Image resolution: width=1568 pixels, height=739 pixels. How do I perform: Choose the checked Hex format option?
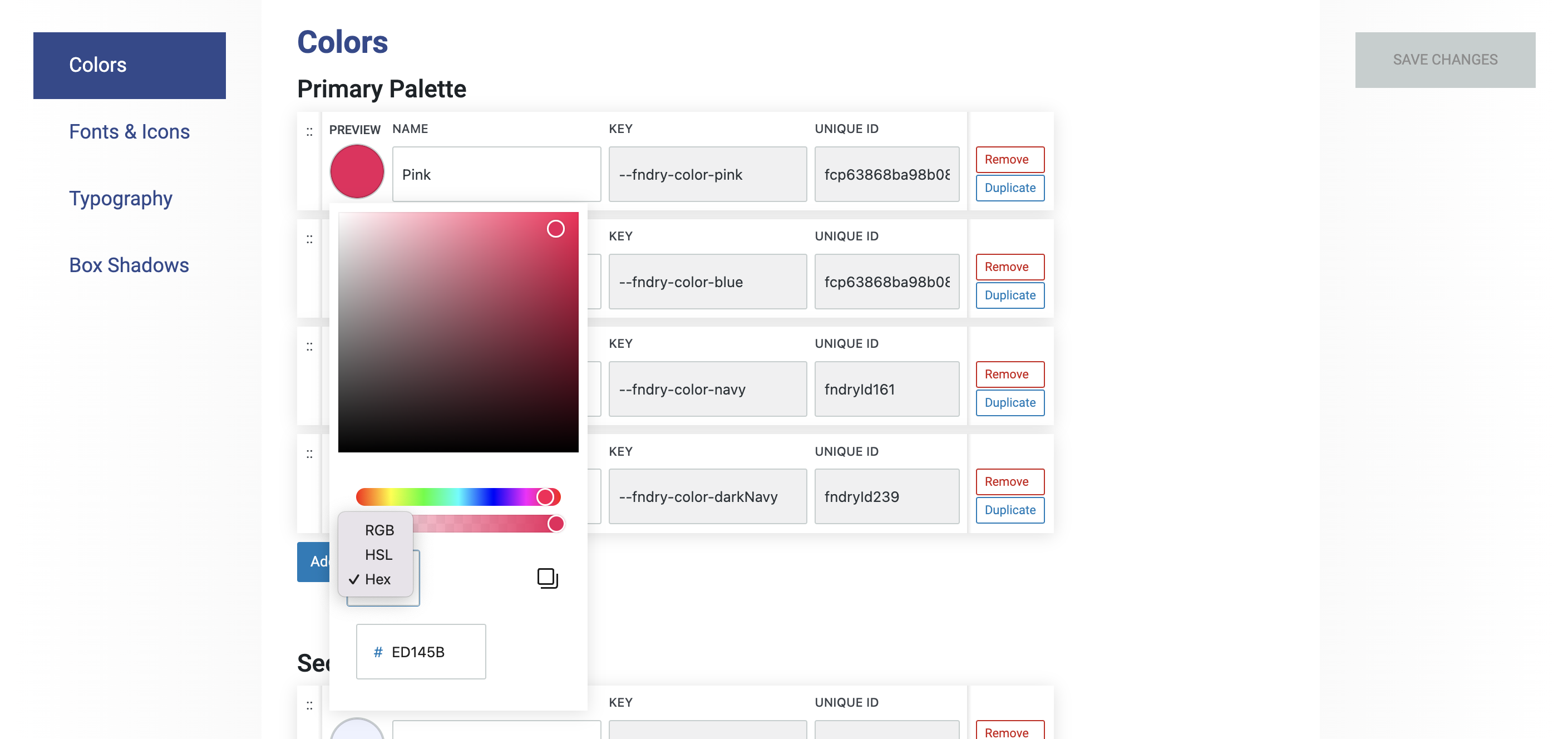377,579
